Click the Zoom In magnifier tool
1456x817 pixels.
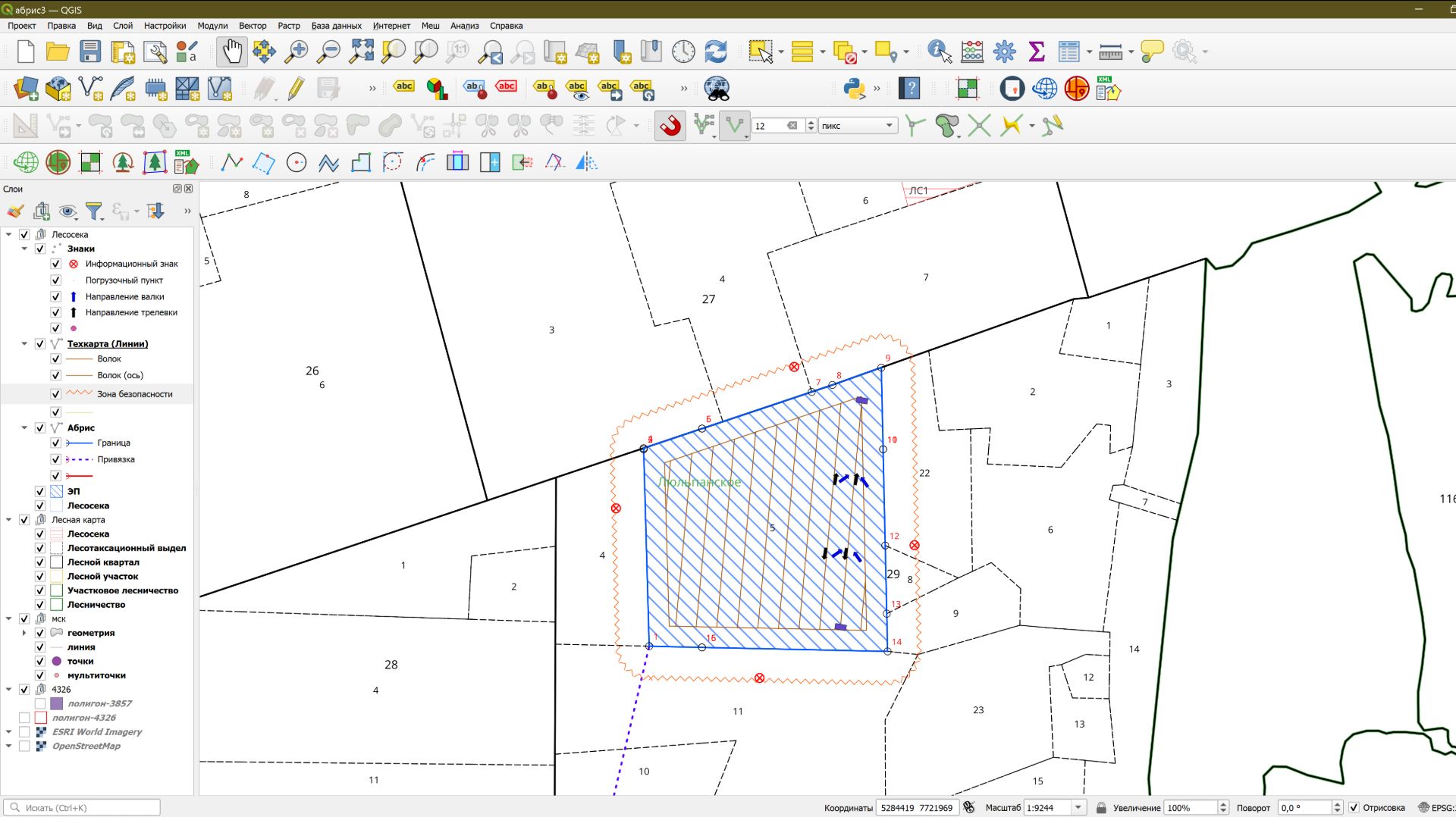coord(296,52)
